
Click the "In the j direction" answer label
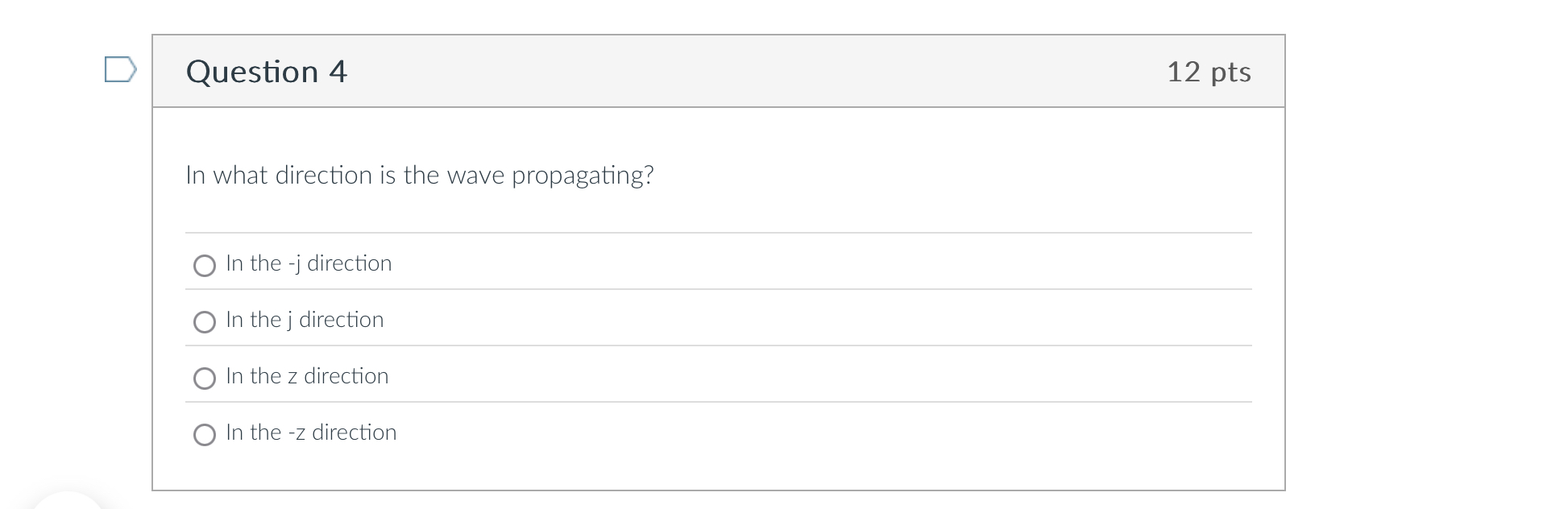coord(305,320)
